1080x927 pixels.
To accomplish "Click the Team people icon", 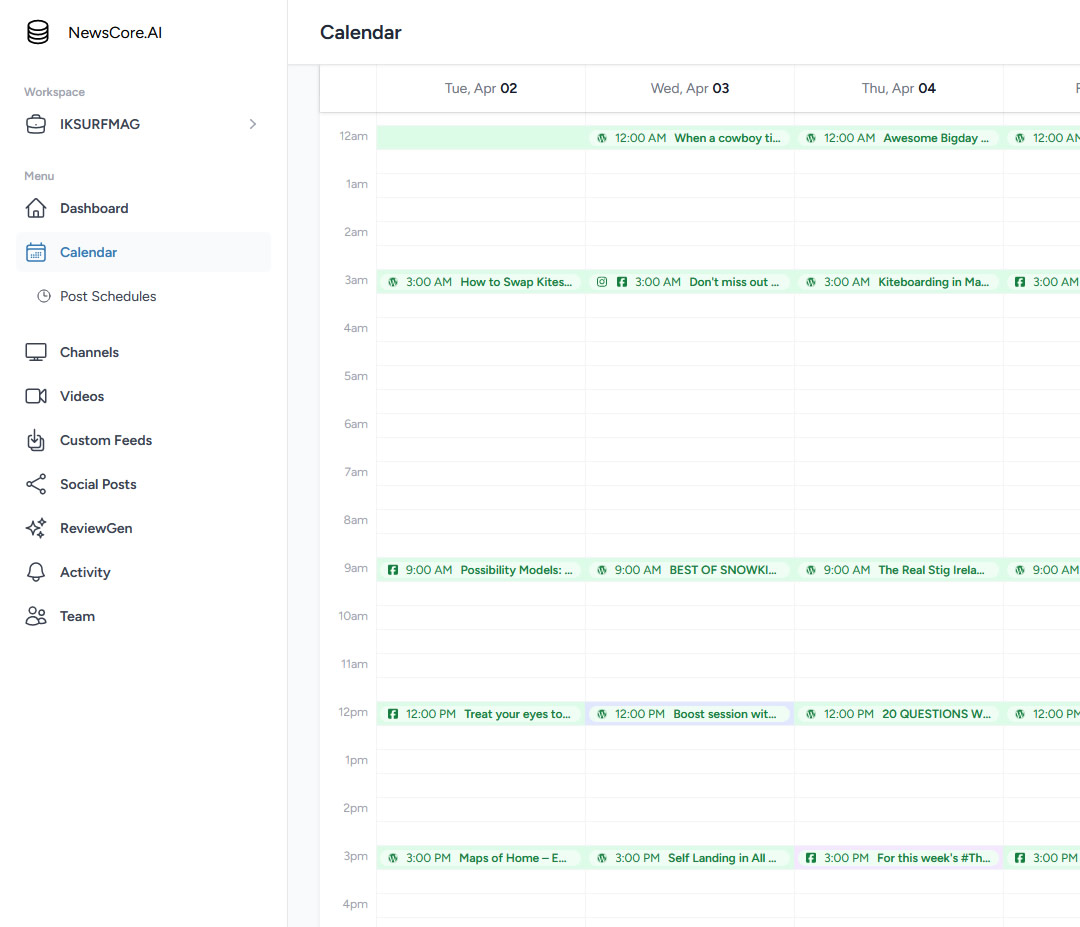I will tap(36, 616).
